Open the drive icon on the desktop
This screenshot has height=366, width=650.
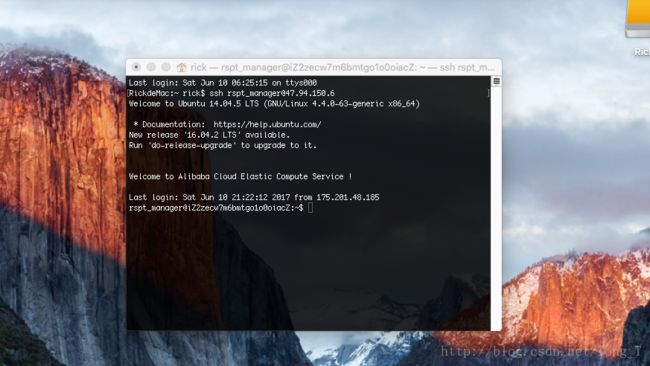pos(638,19)
